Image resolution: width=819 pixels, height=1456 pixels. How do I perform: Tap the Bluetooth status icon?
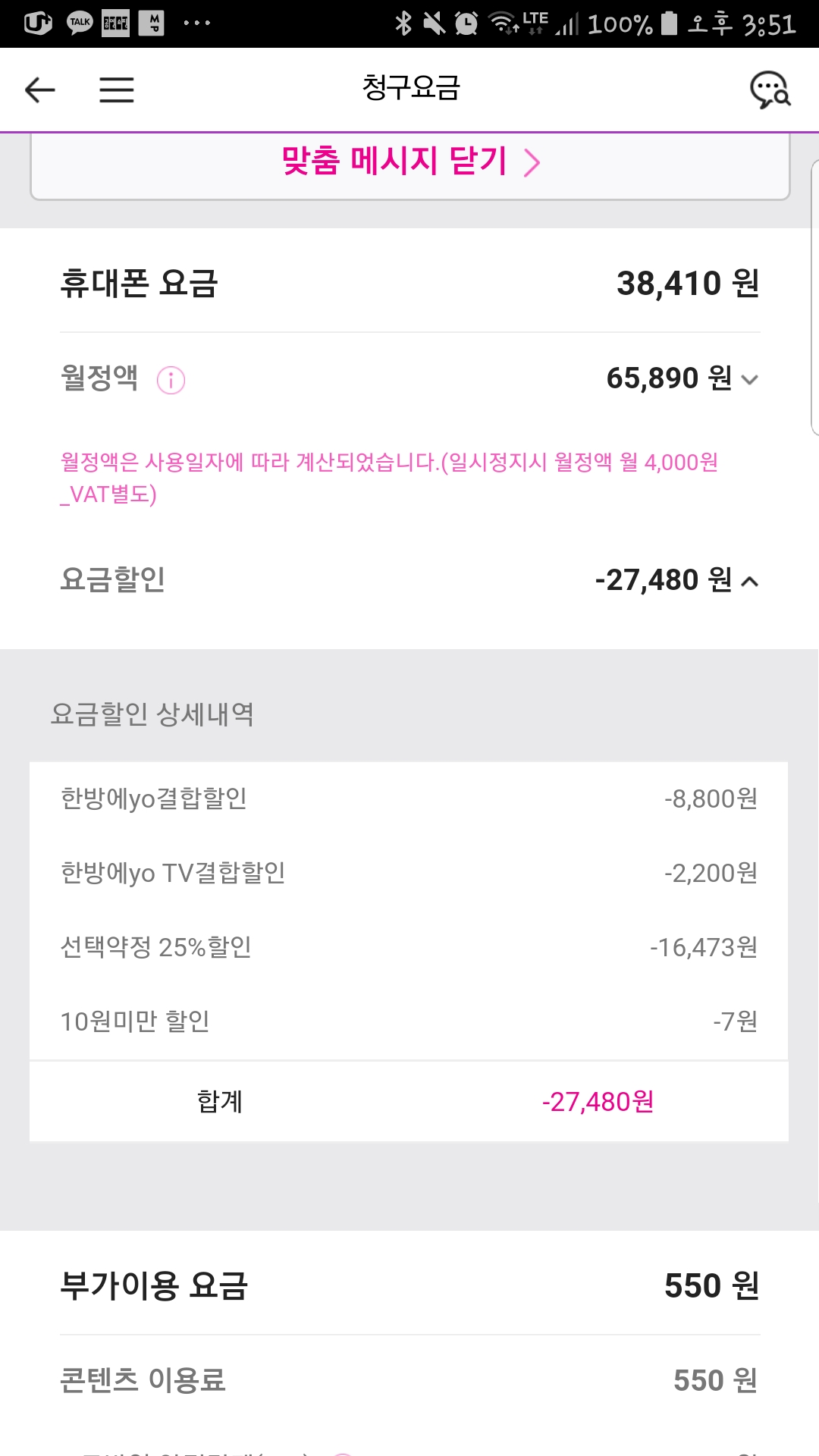click(x=403, y=24)
